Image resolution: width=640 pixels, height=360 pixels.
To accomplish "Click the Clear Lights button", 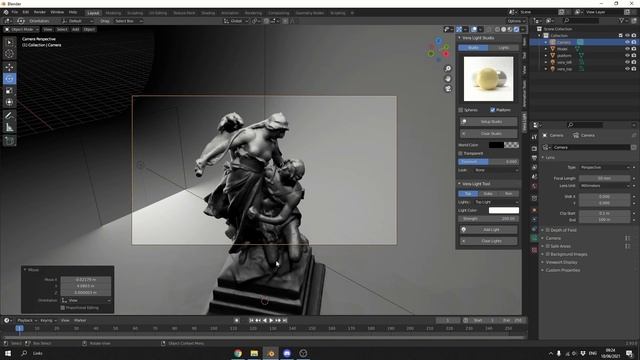I will pyautogui.click(x=489, y=241).
